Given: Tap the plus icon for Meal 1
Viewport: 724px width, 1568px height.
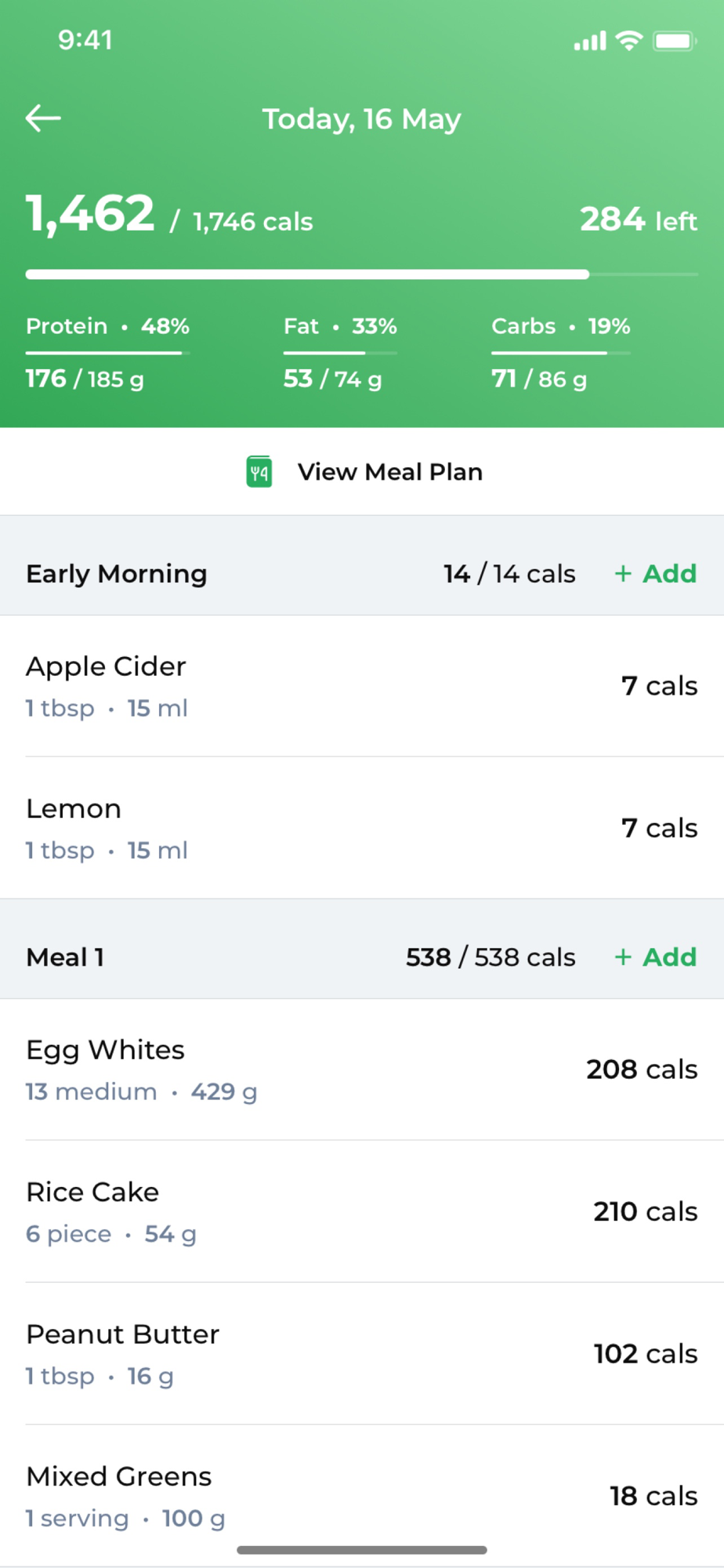Looking at the screenshot, I should pos(623,957).
